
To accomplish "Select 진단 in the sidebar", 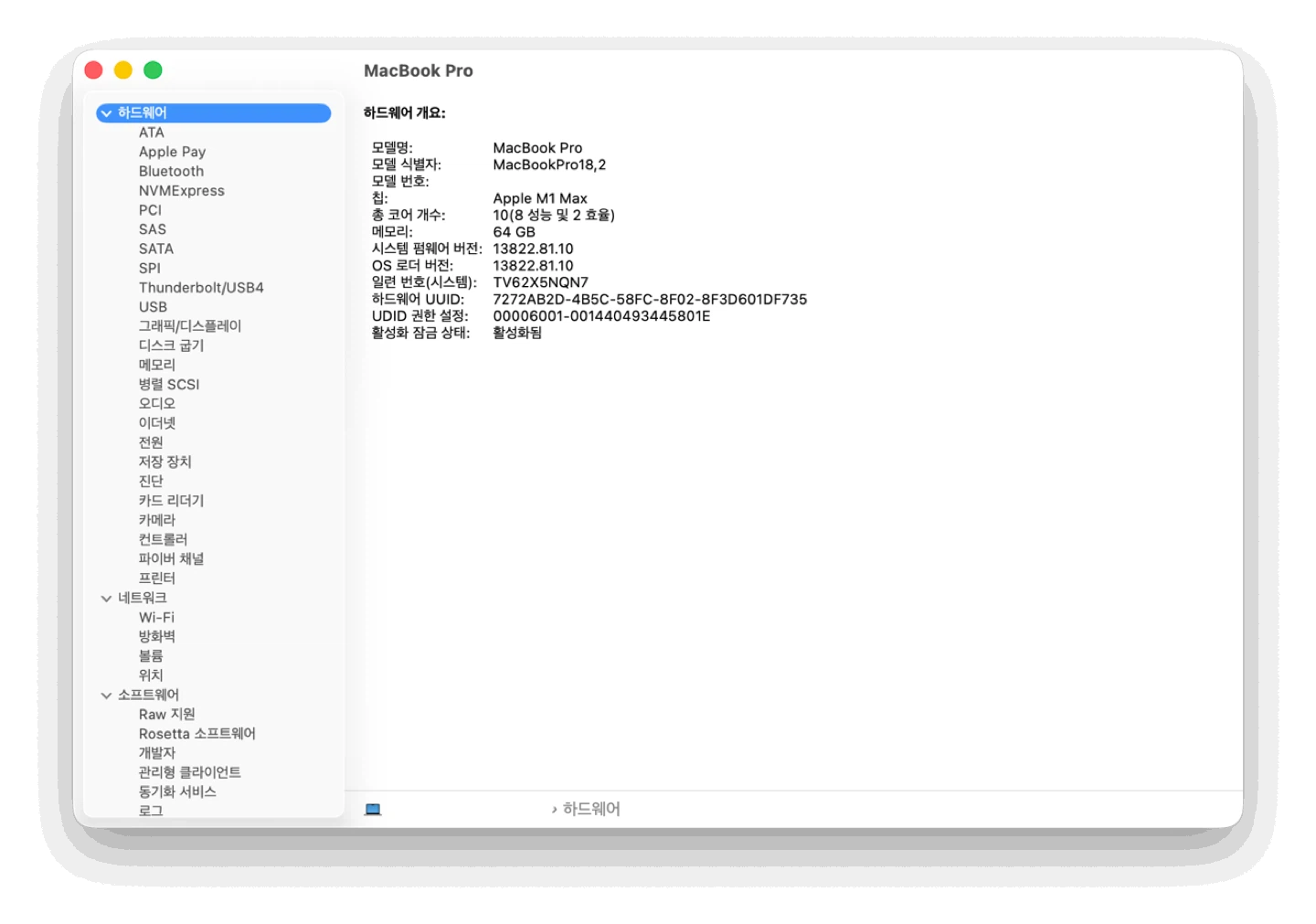I will 151,482.
